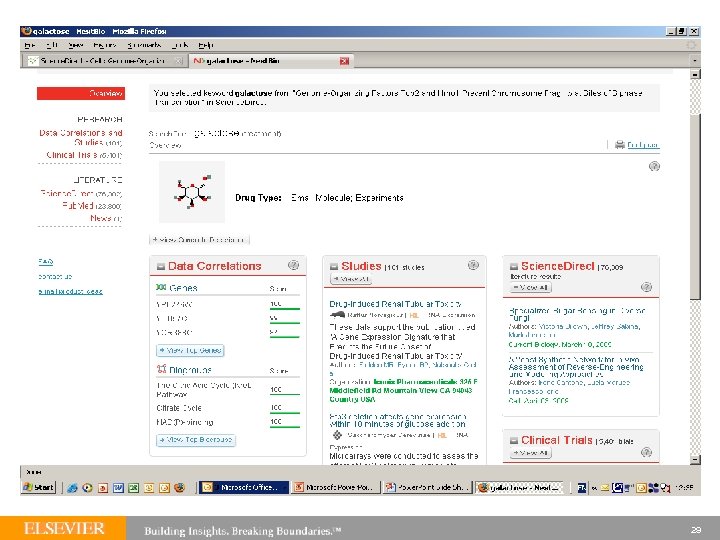Open Clinical Trials sidebar link
Image resolution: width=720 pixels, height=540 pixels.
coord(84,155)
